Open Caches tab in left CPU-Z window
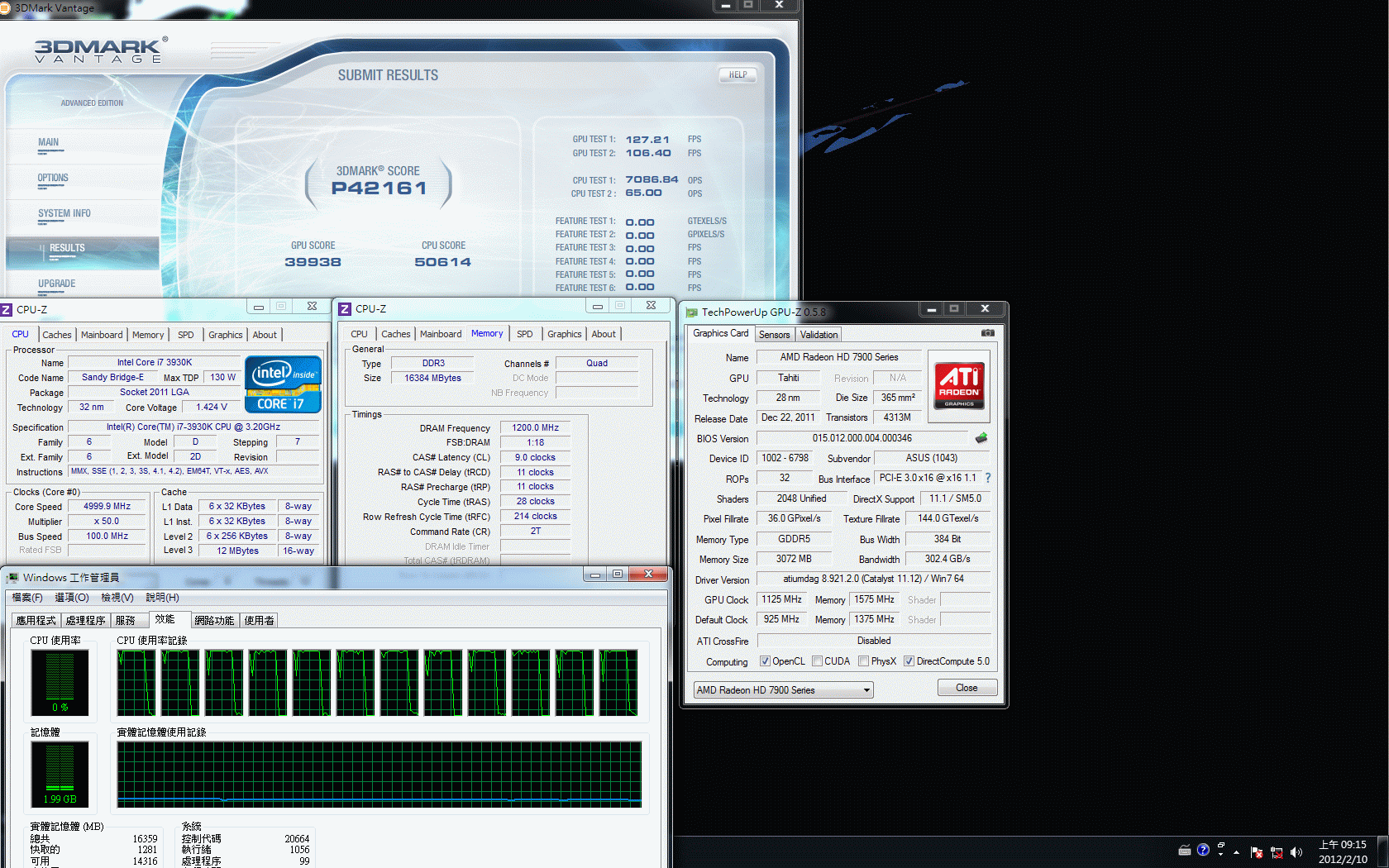The height and width of the screenshot is (868, 1389). (57, 335)
